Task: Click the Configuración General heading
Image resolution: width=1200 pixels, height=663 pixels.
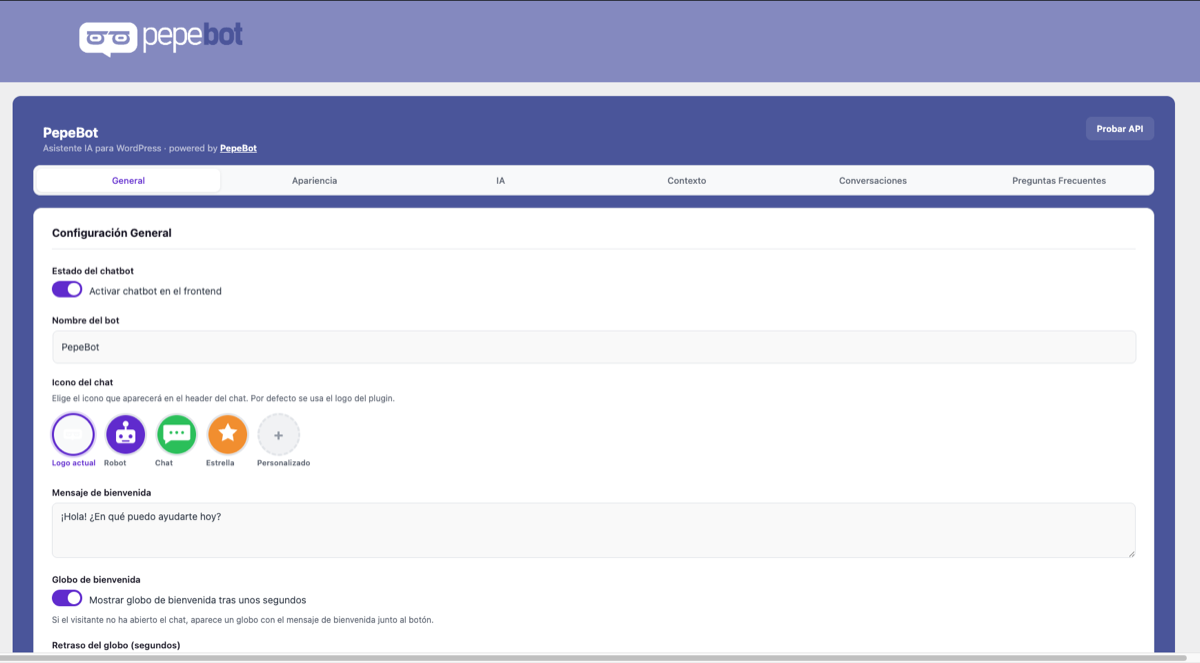Action: (x=112, y=233)
